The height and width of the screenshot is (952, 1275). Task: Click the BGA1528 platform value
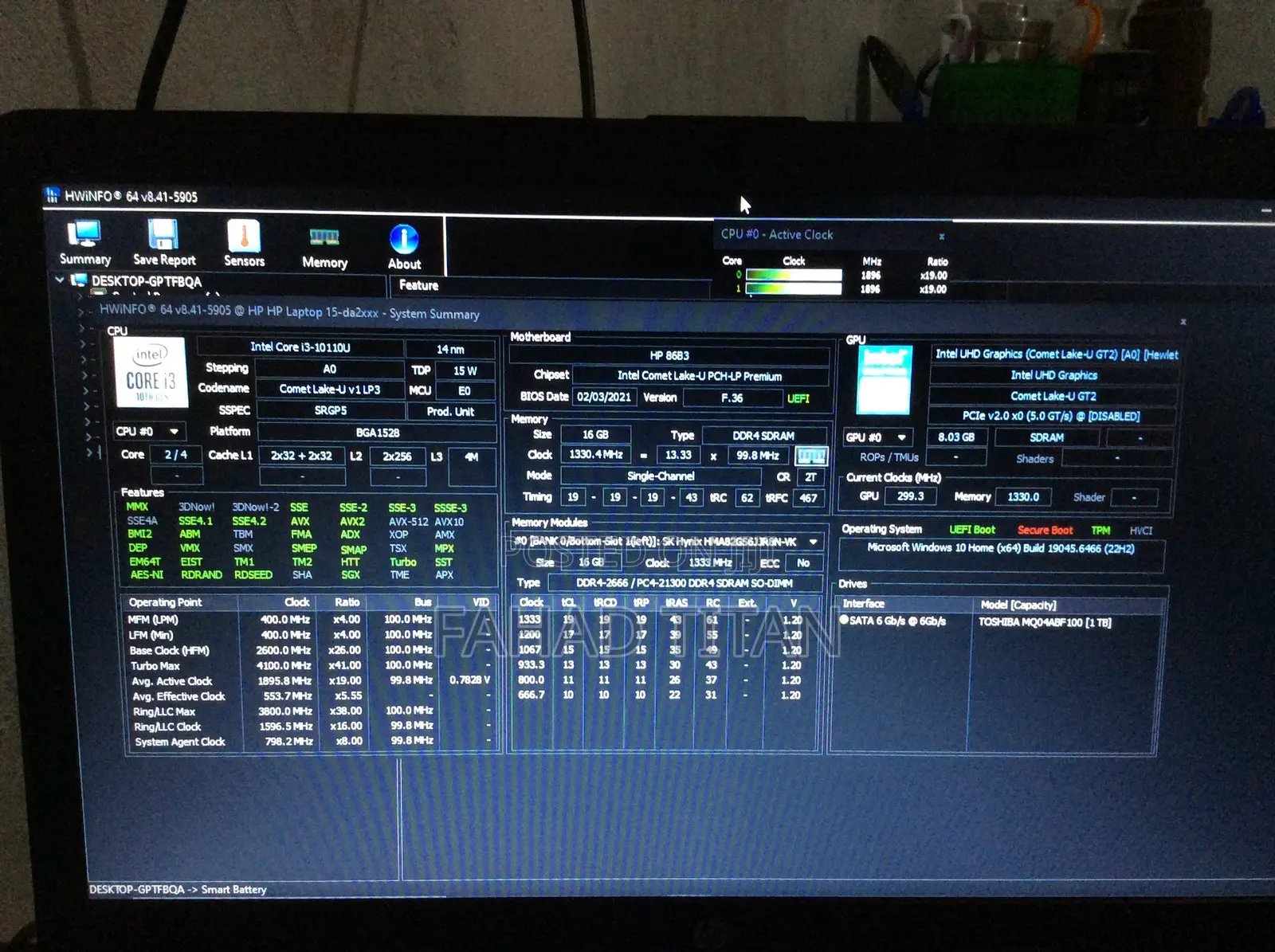[377, 433]
